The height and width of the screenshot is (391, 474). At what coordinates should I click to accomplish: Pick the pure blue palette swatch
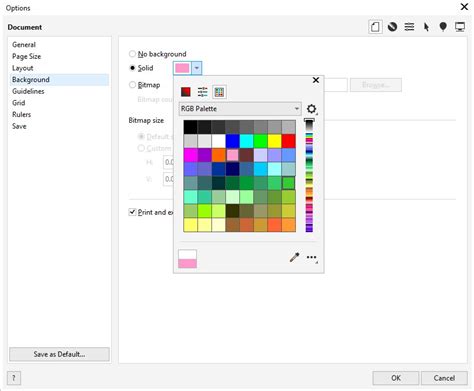click(232, 141)
